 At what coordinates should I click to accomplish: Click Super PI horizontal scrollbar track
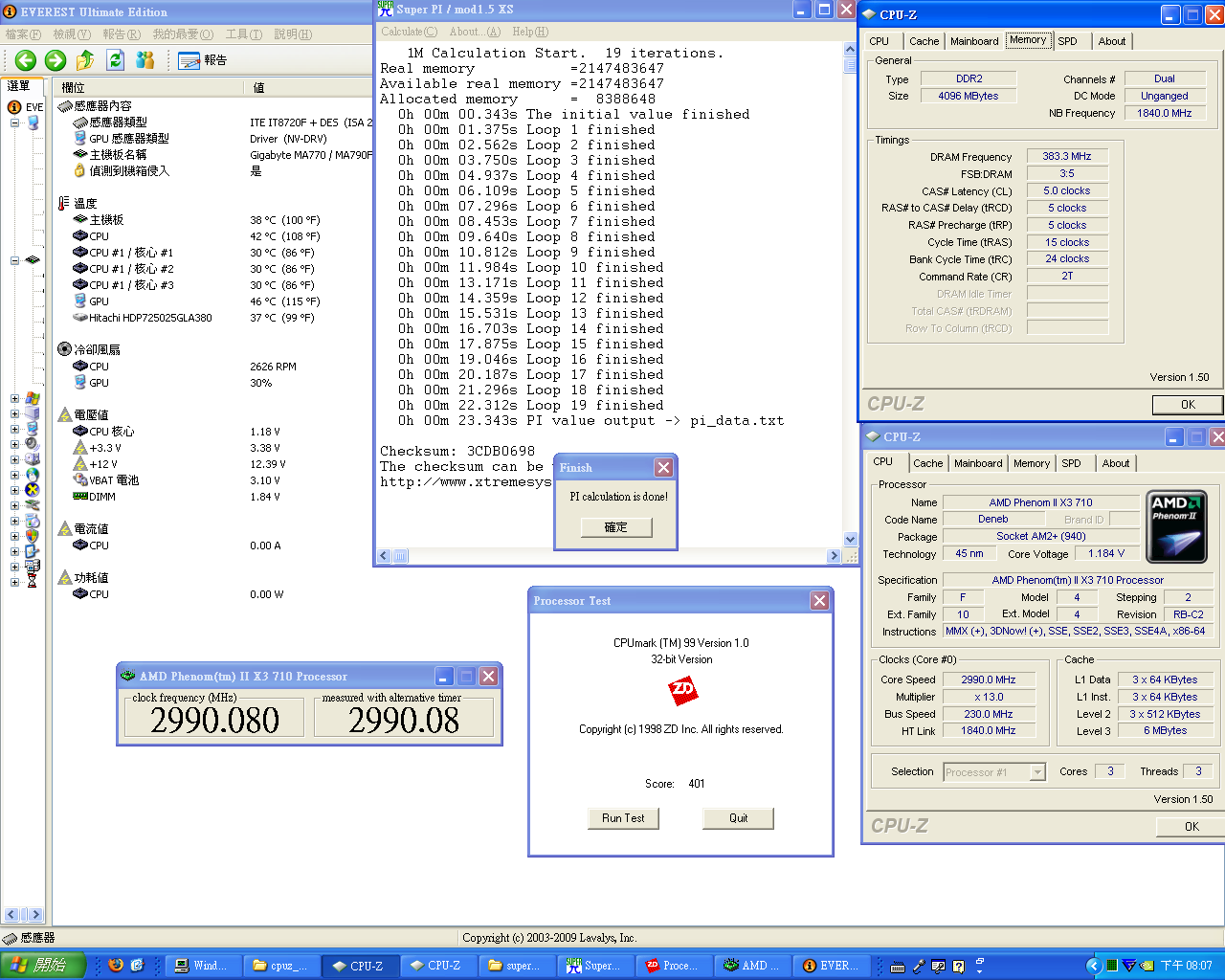click(x=617, y=556)
